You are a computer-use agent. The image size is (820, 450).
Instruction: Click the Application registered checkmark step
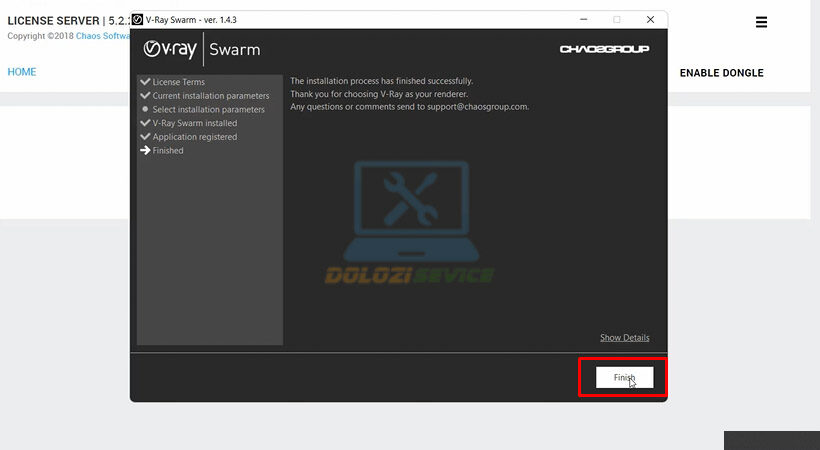146,137
